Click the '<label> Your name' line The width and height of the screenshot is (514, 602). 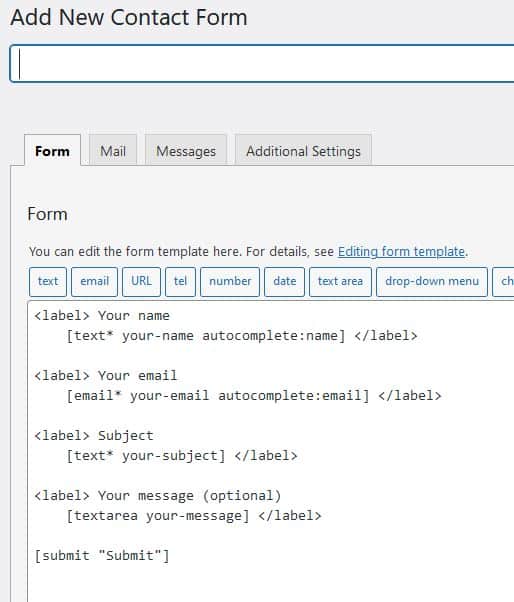point(102,316)
